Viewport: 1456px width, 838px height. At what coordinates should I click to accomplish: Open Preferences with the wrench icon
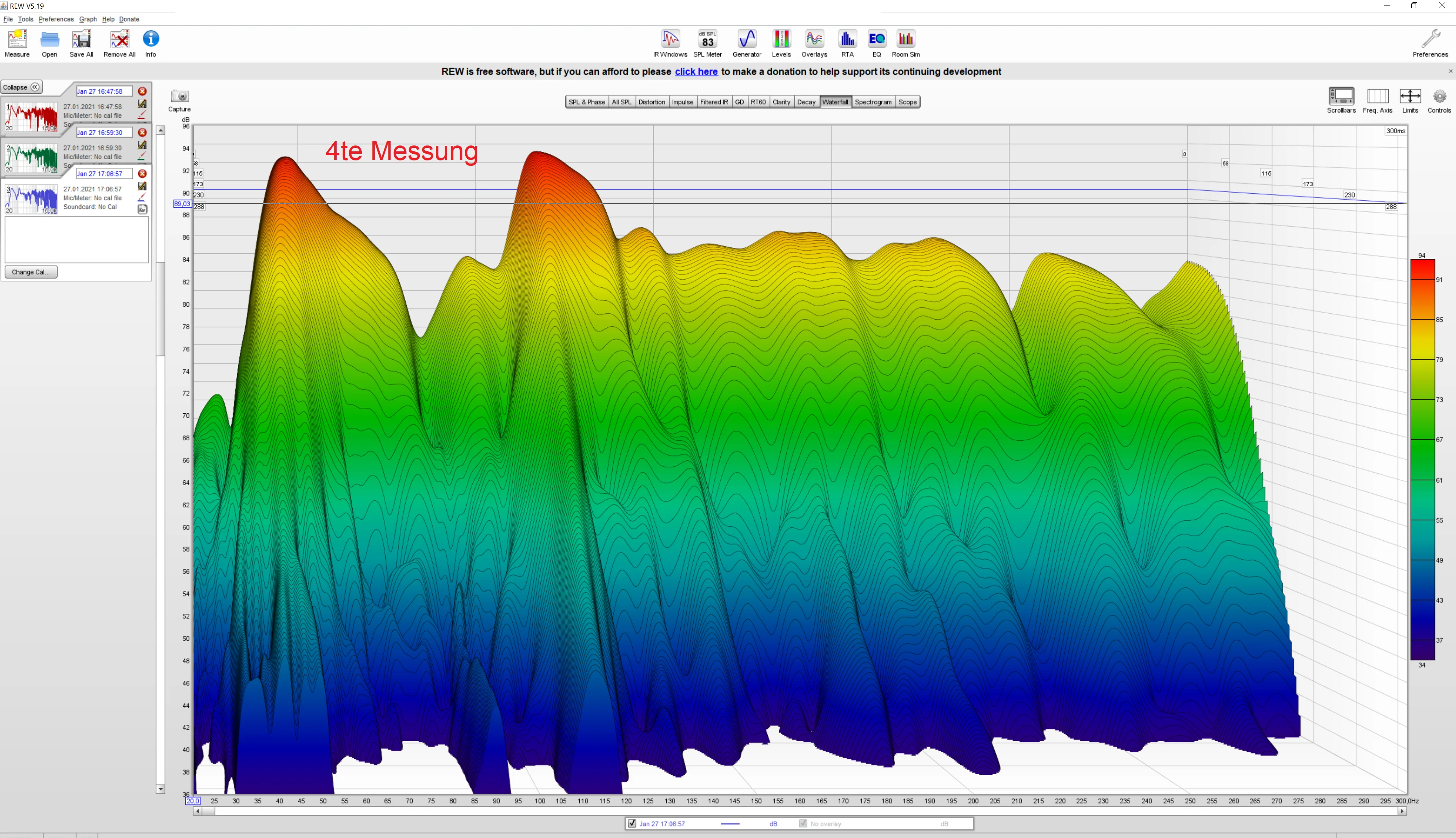(1430, 44)
